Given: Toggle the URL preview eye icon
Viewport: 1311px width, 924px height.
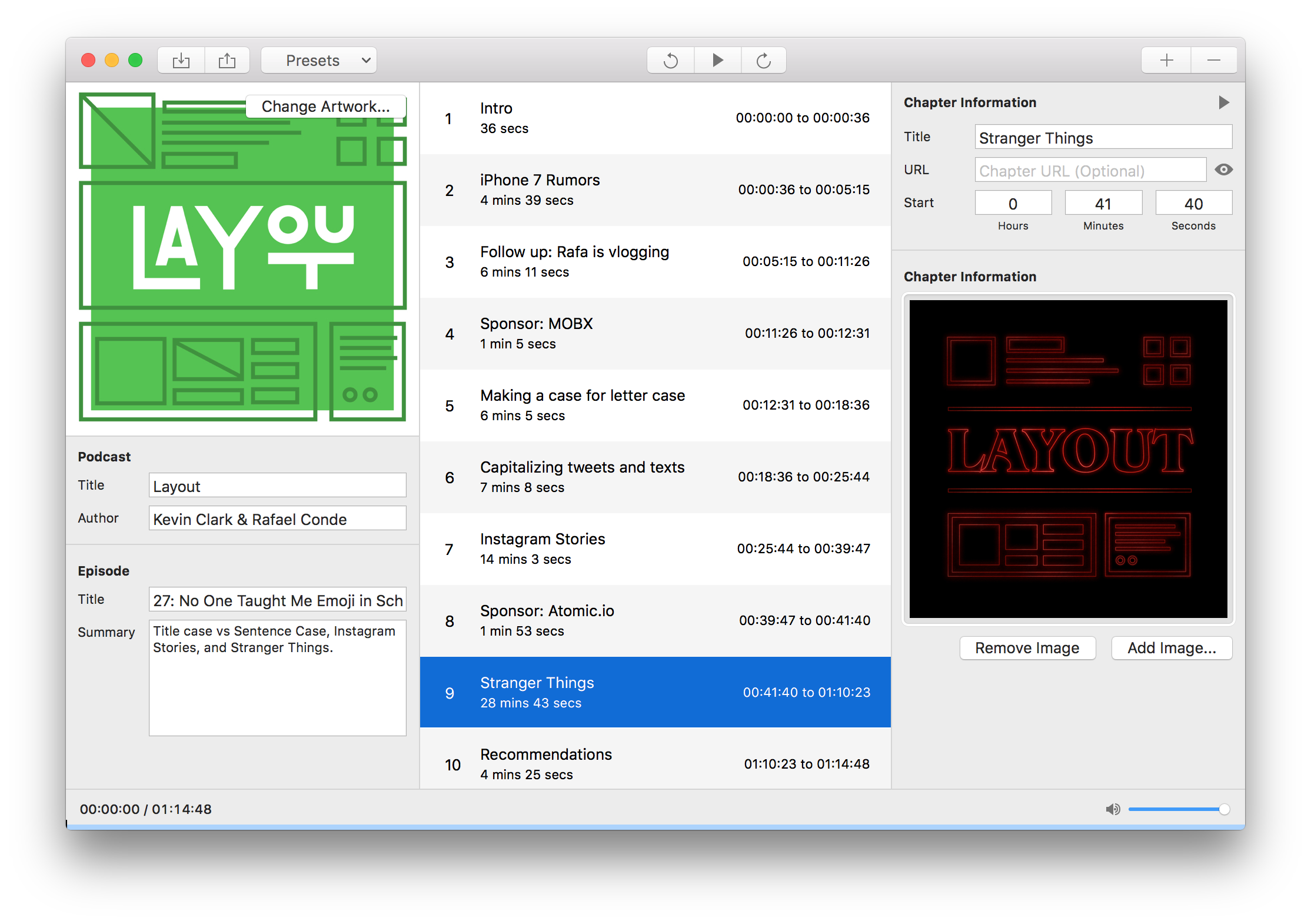Looking at the screenshot, I should point(1223,170).
